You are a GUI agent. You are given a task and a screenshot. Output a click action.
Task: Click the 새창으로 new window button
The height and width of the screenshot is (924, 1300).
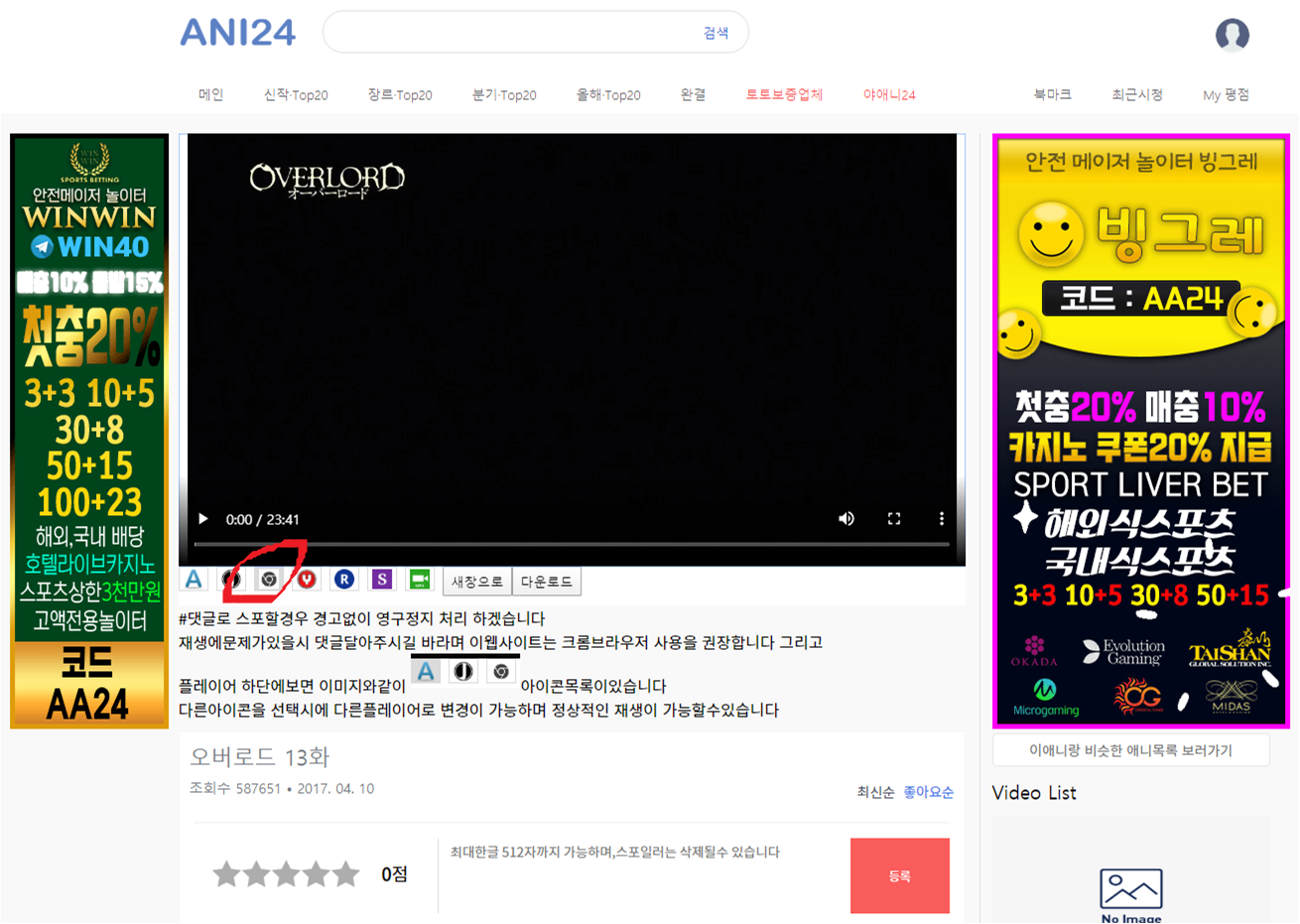click(x=477, y=582)
